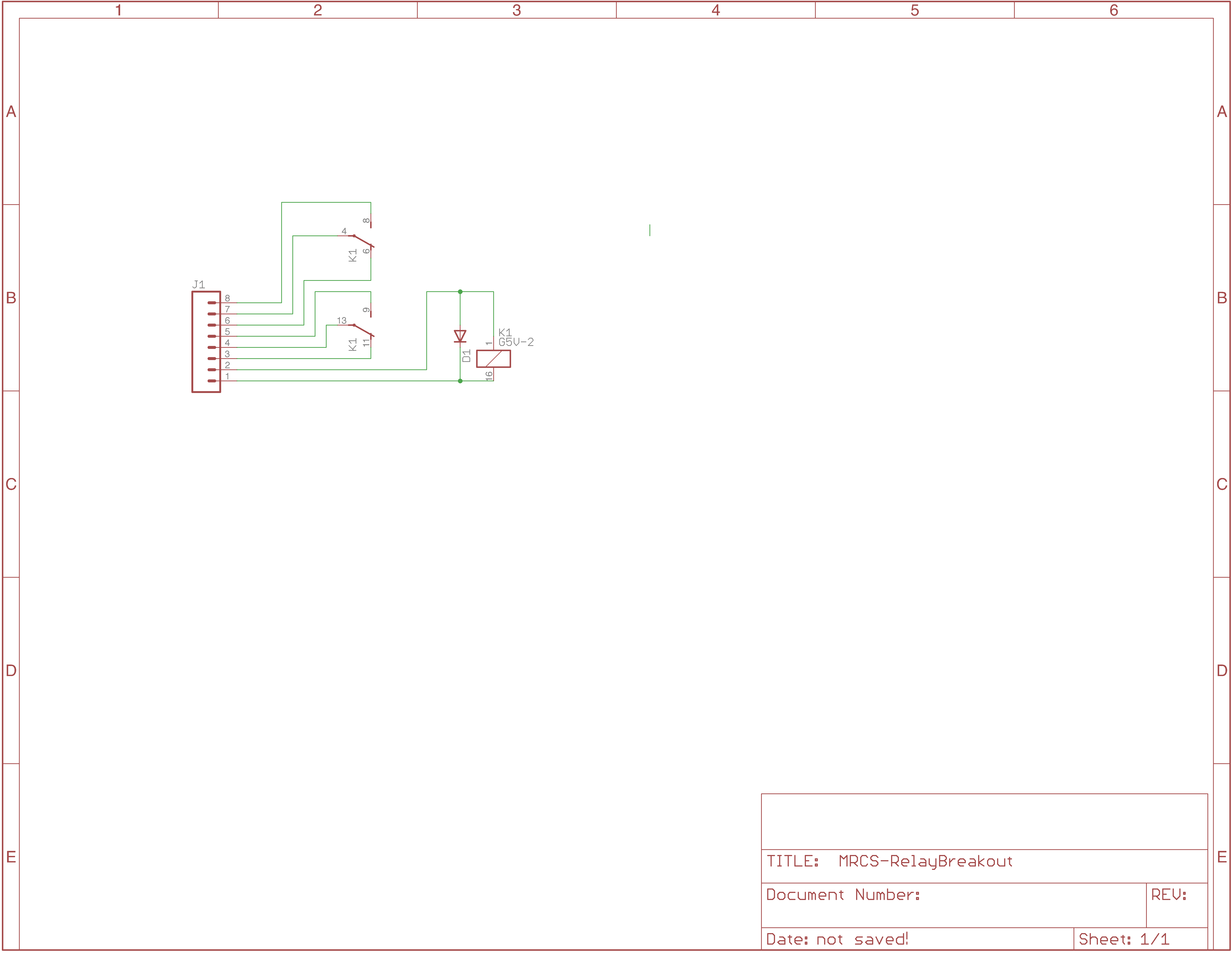Click frame column header 3
This screenshot has height=953, width=1232.
(517, 10)
